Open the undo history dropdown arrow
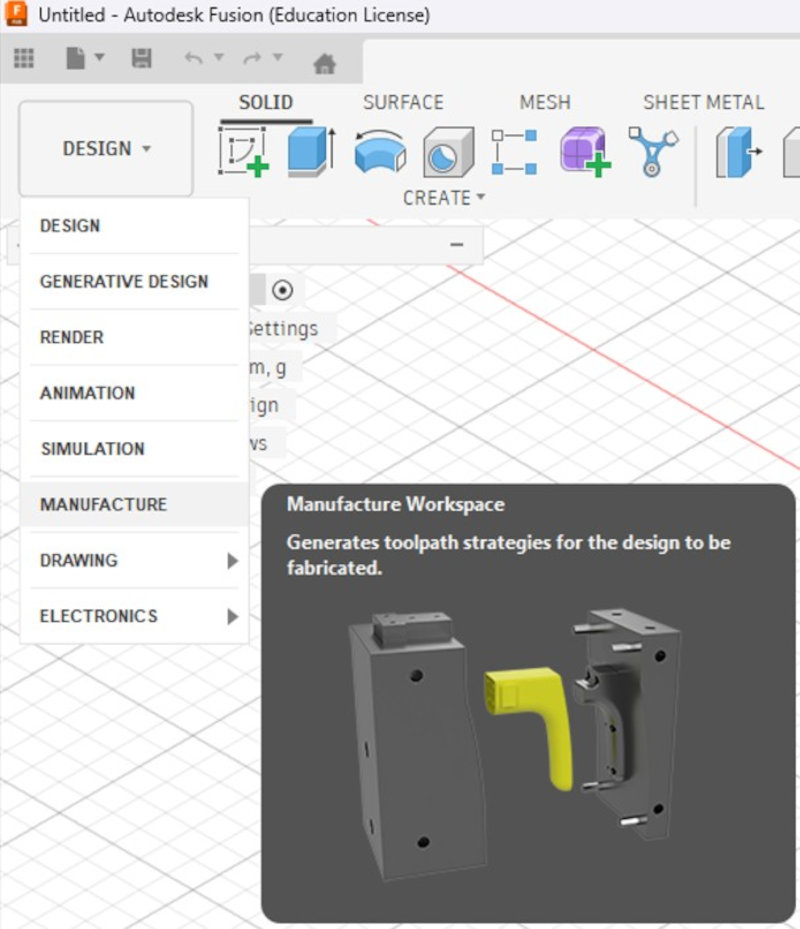This screenshot has width=800, height=929. point(219,57)
